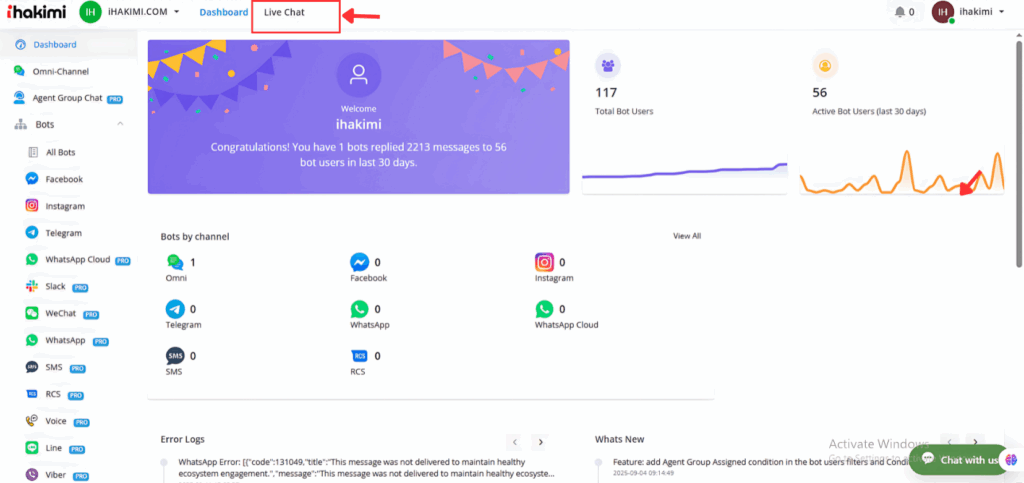Open the Facebook bots sidebar icon
1024x483 pixels.
coord(33,179)
